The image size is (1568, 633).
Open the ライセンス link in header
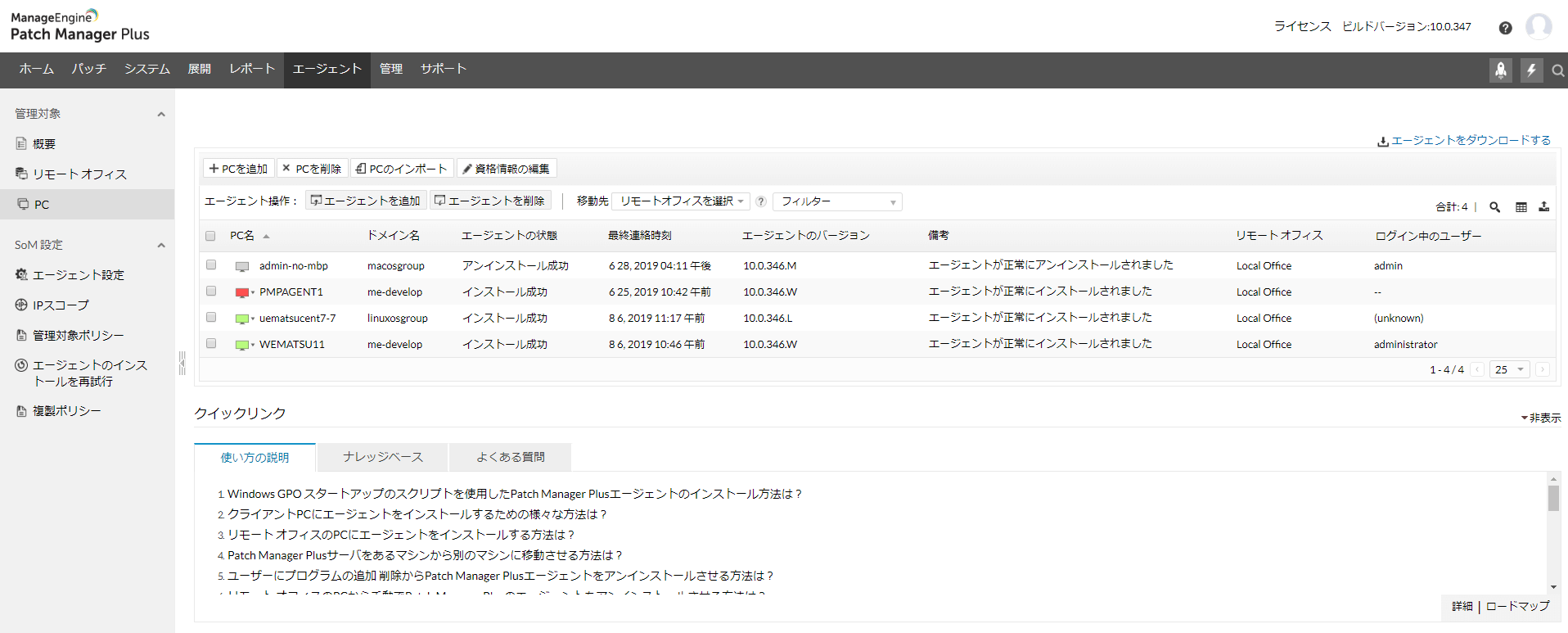tap(1303, 27)
